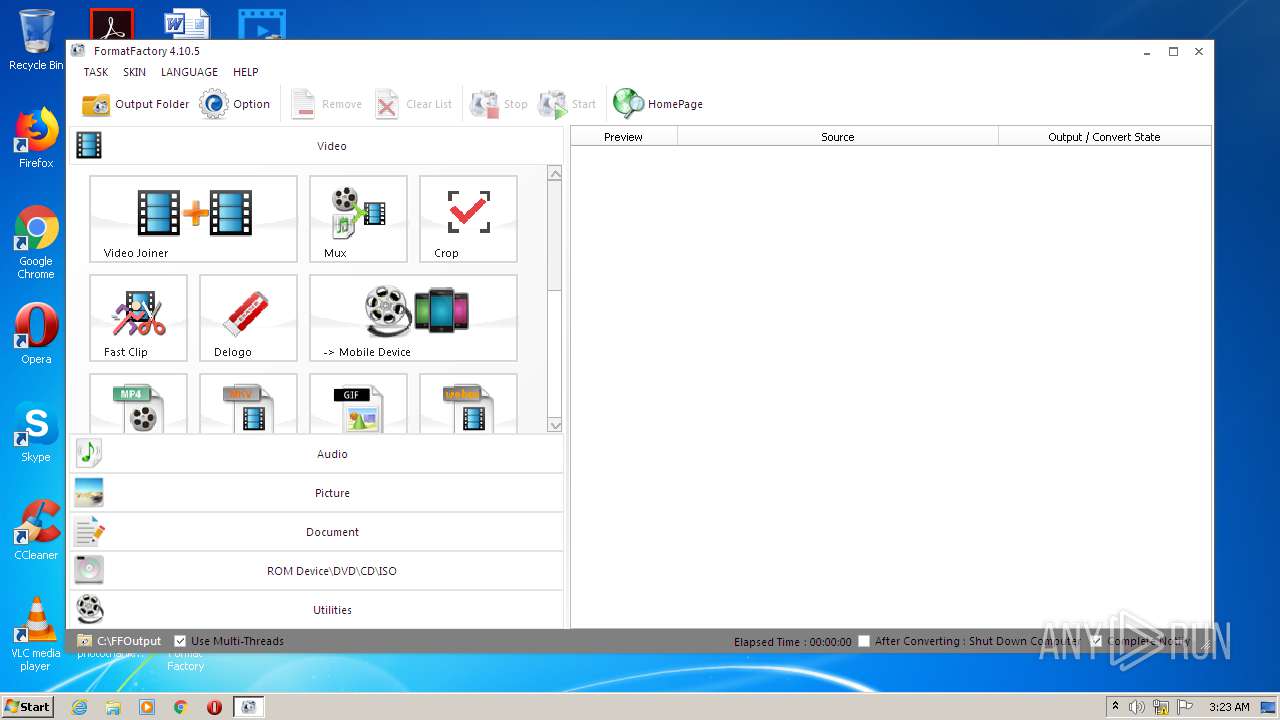This screenshot has height=720, width=1280.
Task: Click the Preview column header
Action: coord(623,137)
